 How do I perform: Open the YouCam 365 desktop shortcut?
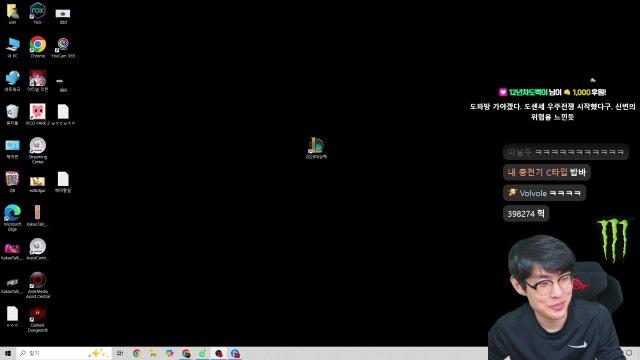pos(63,47)
